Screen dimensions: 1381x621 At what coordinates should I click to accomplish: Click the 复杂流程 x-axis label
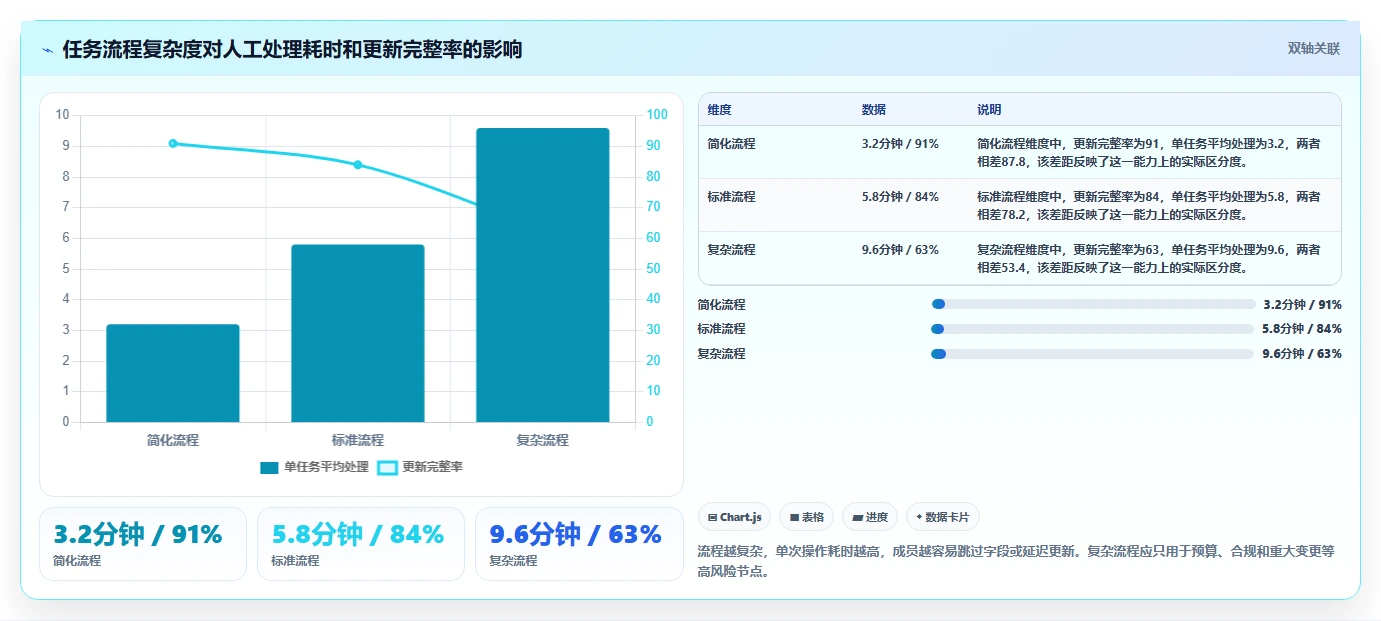[x=542, y=440]
